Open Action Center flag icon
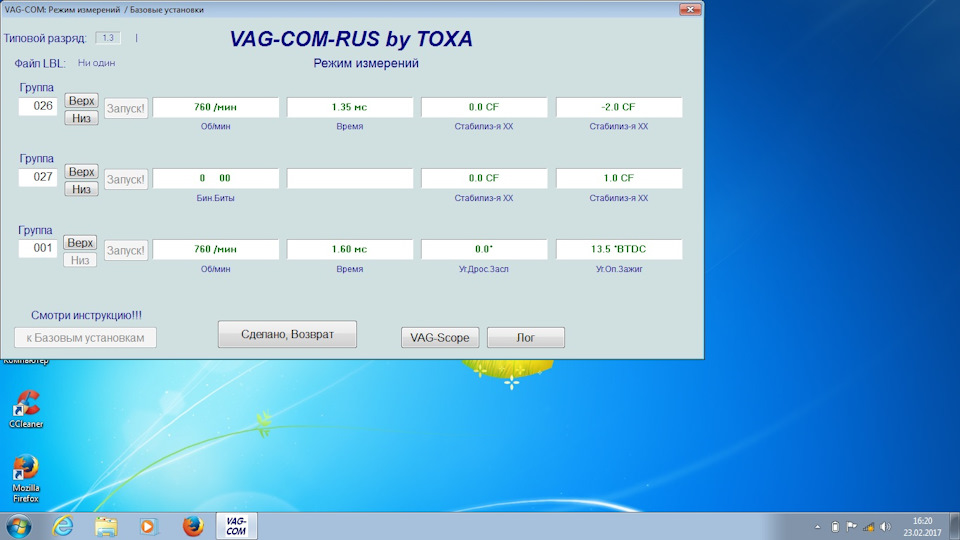 [x=852, y=527]
